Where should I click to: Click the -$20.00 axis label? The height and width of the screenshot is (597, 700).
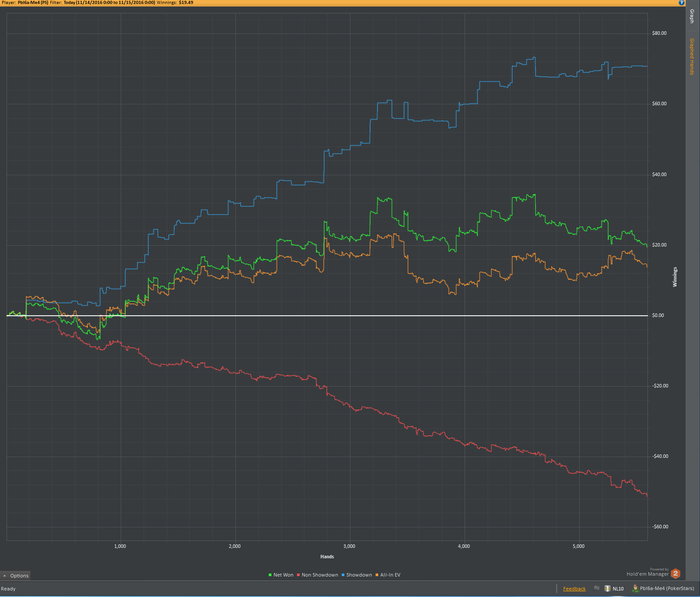[x=659, y=386]
